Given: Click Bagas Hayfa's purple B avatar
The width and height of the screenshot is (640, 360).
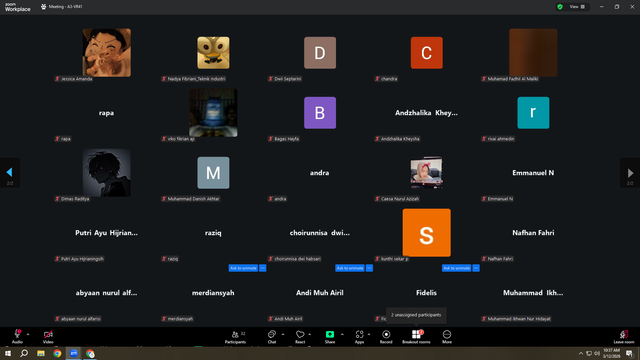Looking at the screenshot, I should pyautogui.click(x=320, y=113).
